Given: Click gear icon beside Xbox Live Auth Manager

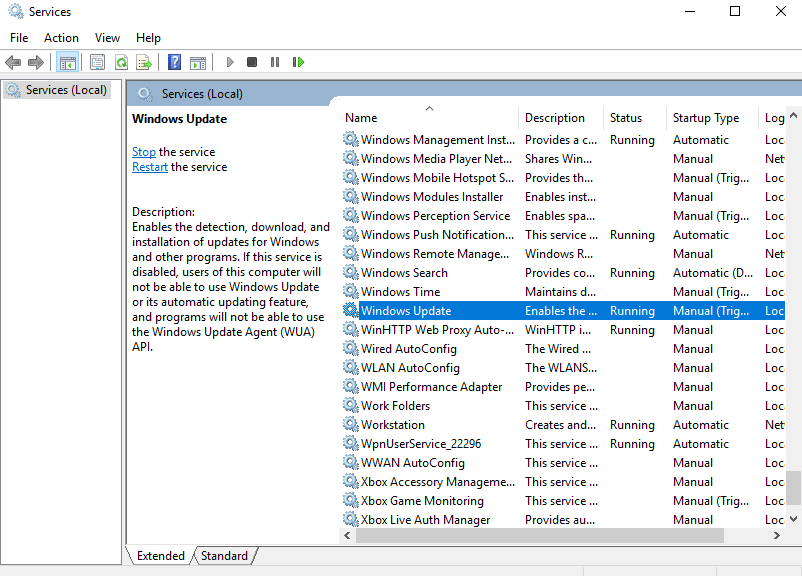Looking at the screenshot, I should coord(350,519).
